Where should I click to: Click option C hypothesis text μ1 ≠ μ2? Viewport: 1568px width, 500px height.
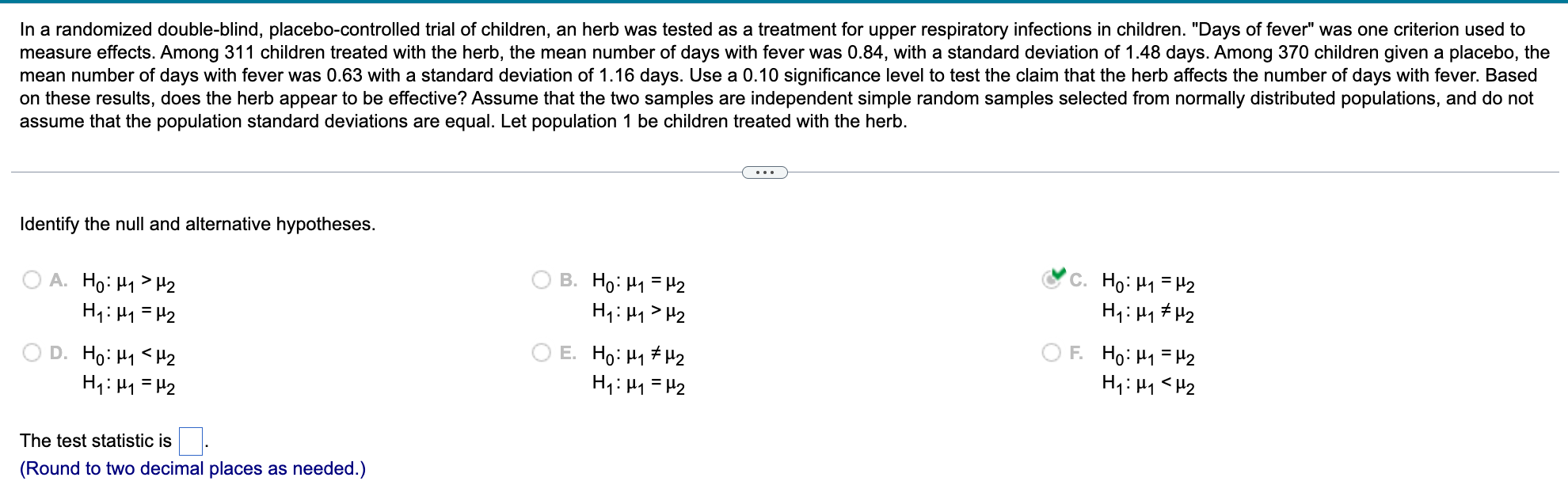tap(1148, 312)
